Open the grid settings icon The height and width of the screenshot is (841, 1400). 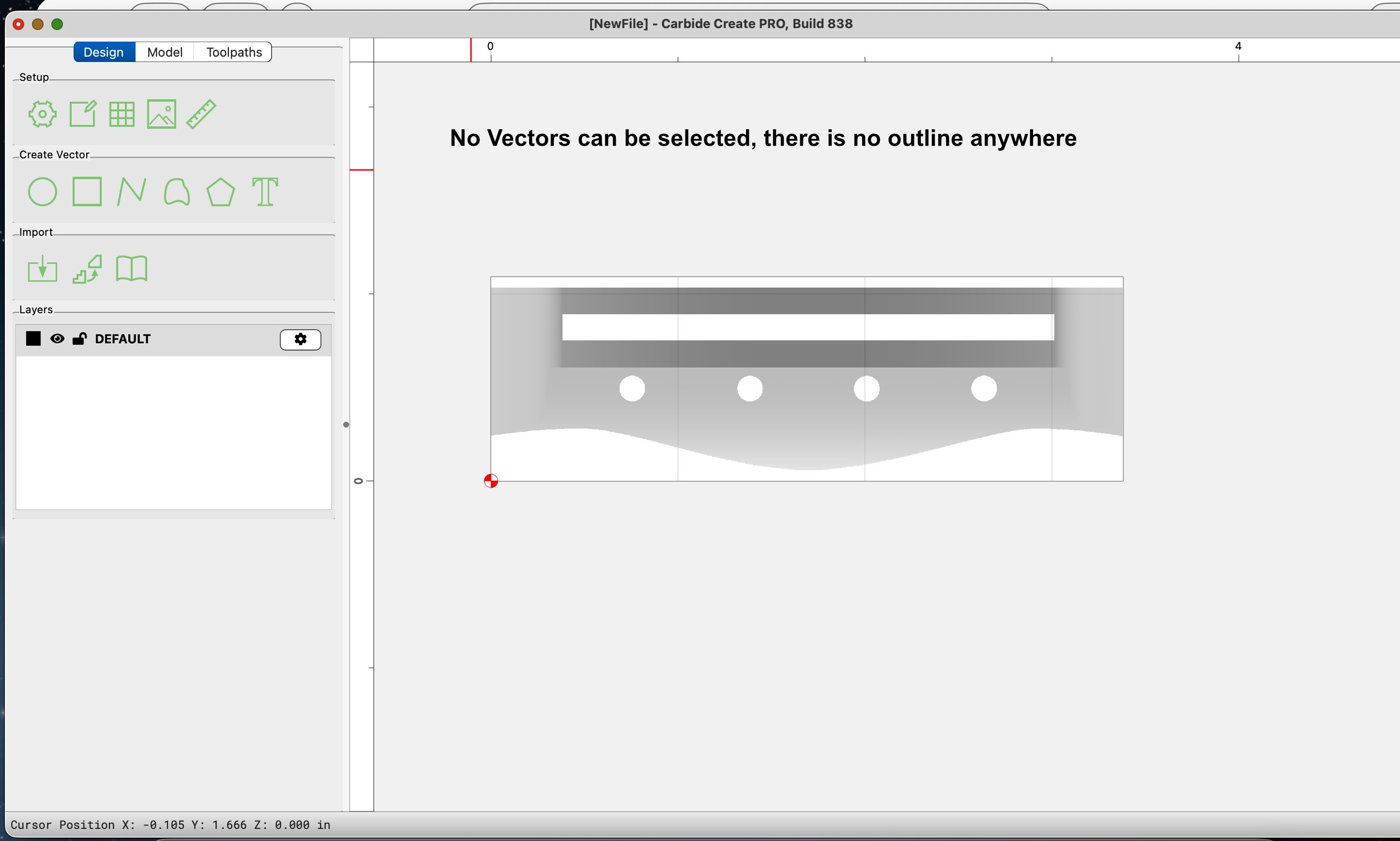coord(122,114)
